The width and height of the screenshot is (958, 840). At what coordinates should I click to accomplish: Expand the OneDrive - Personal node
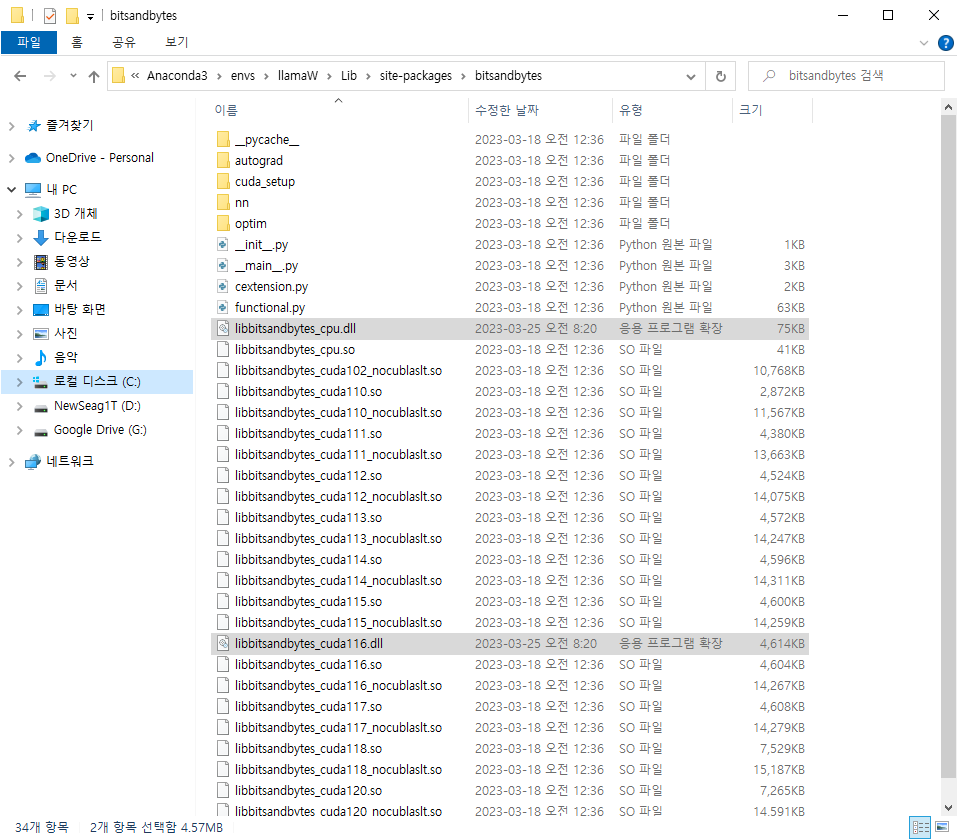click(11, 158)
